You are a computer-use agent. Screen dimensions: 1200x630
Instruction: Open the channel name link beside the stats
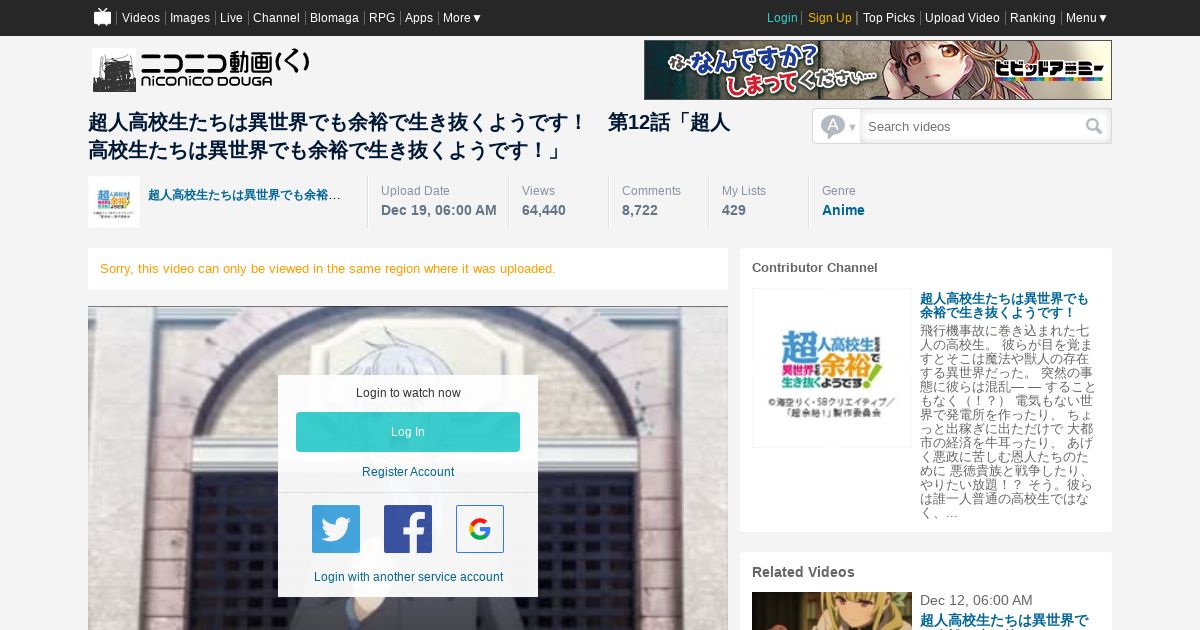pyautogui.click(x=244, y=195)
